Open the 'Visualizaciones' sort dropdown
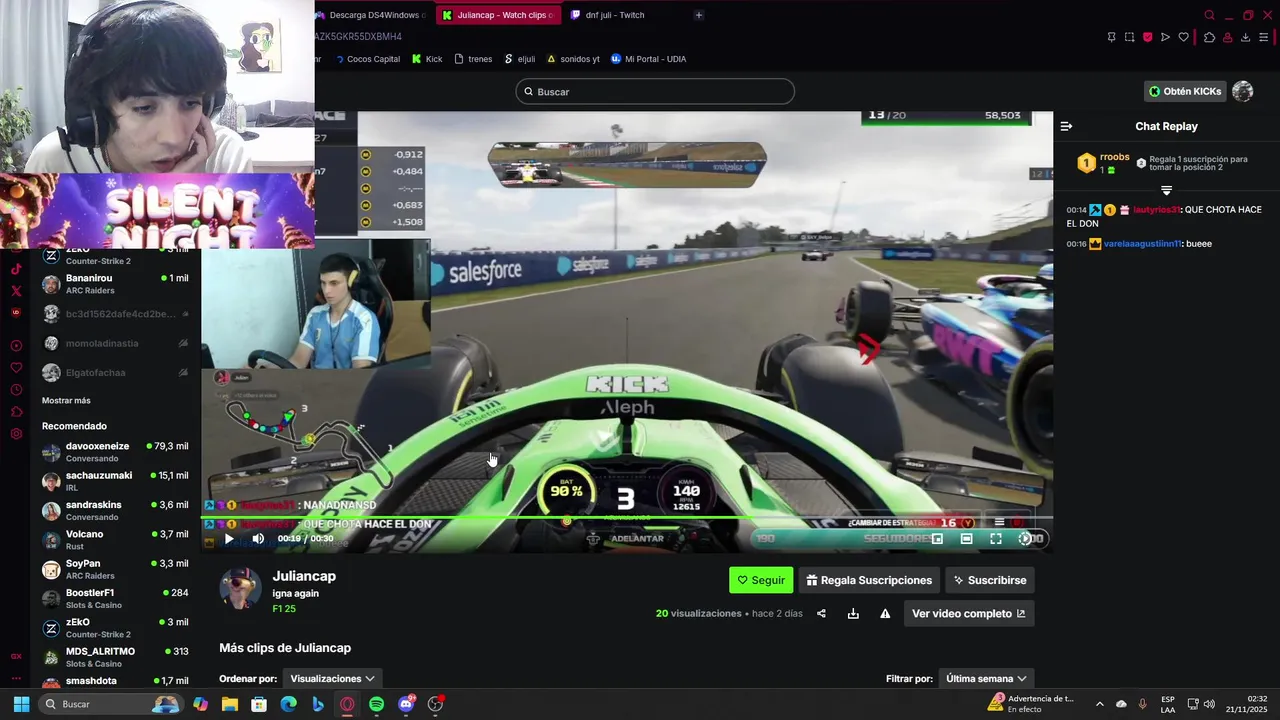1280x720 pixels. click(332, 679)
